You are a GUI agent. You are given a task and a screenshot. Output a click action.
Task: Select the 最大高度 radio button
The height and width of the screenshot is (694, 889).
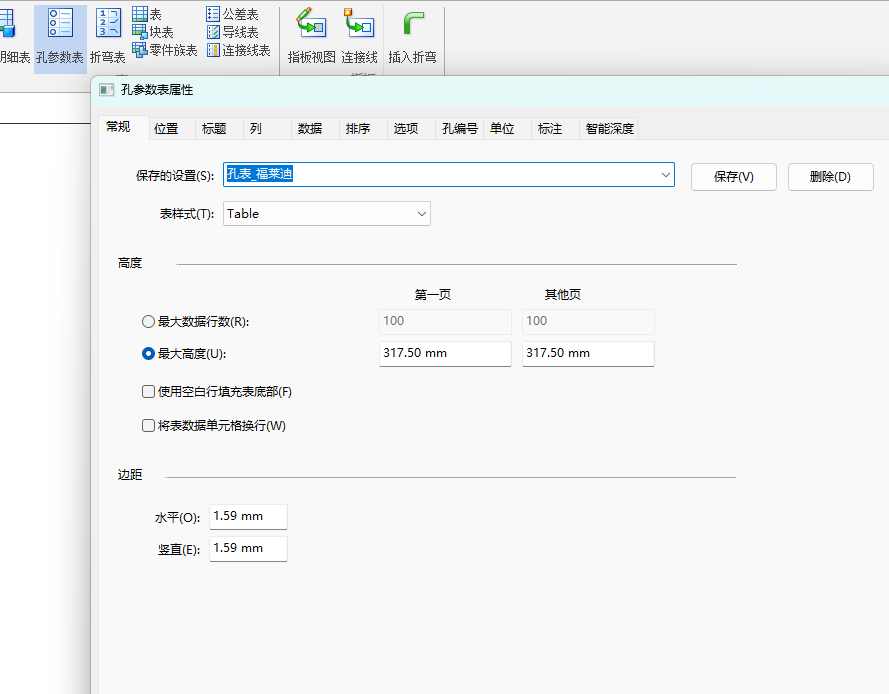148,354
